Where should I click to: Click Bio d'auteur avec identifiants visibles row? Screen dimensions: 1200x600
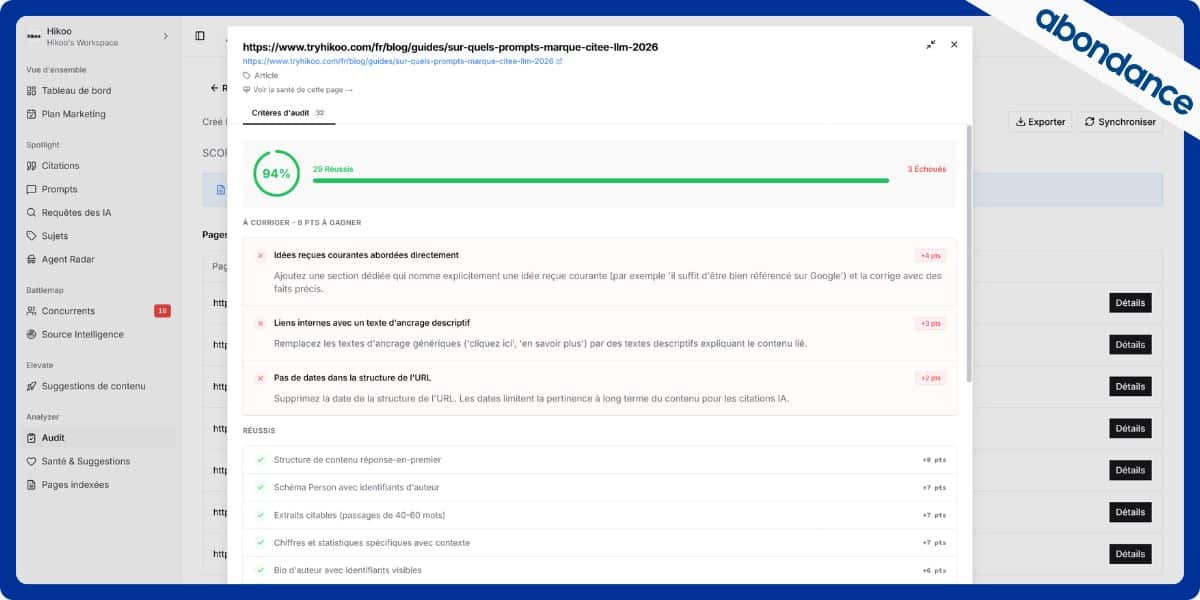599,570
